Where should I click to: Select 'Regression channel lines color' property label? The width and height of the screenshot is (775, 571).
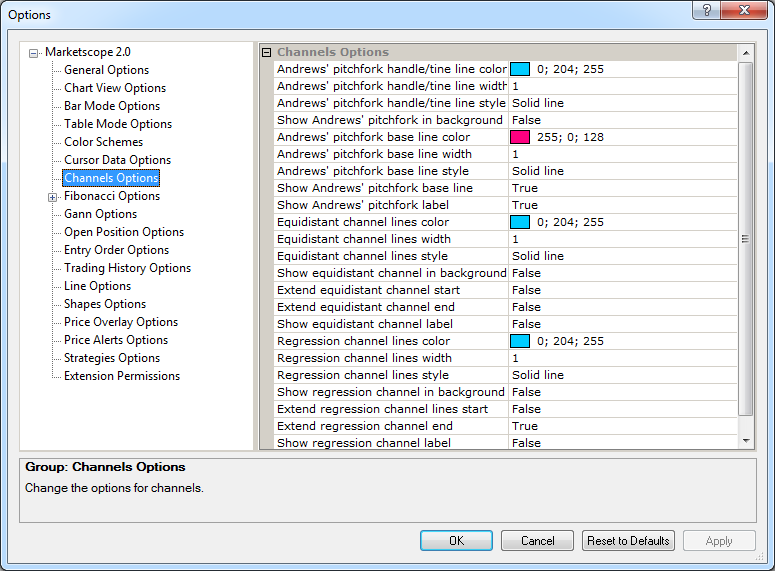(x=363, y=341)
